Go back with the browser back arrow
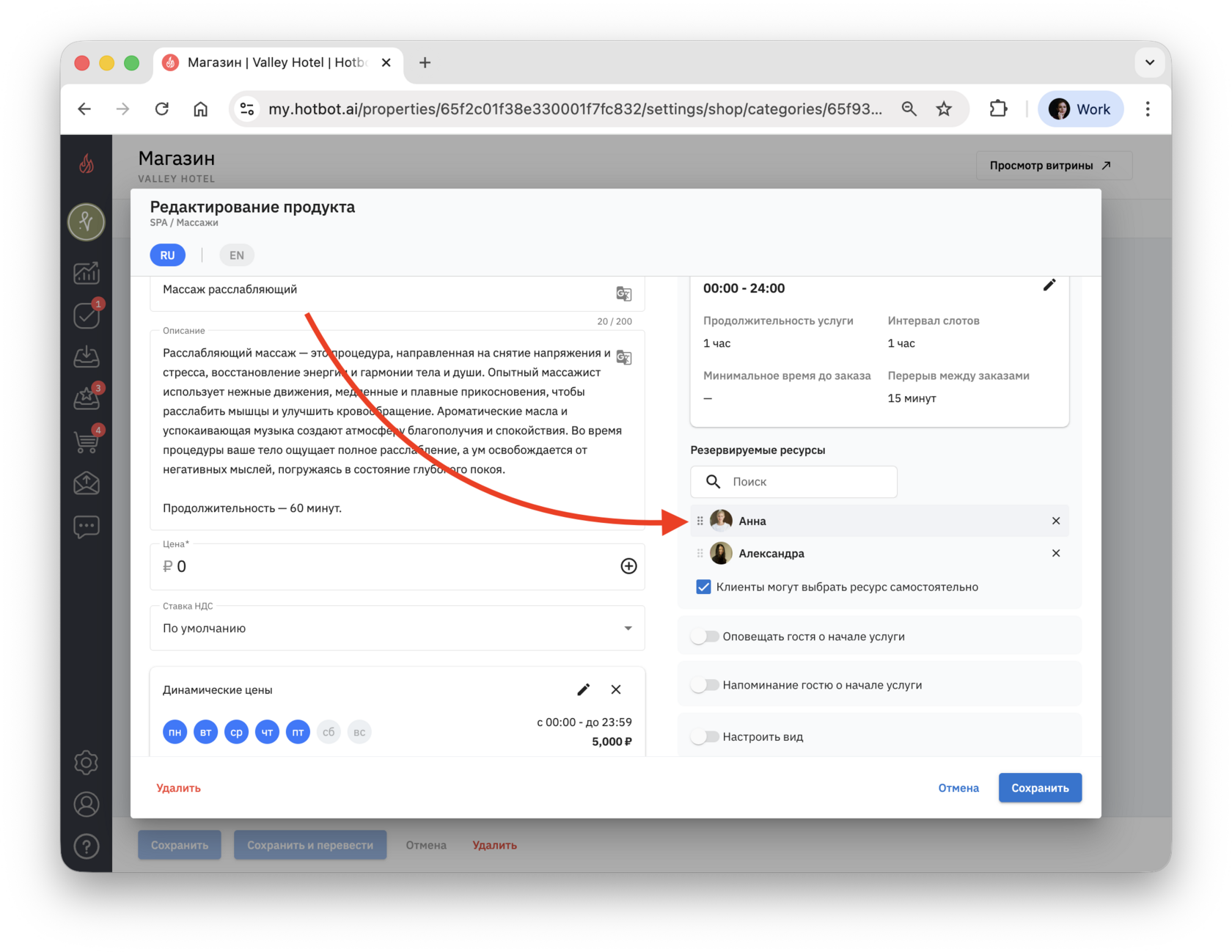This screenshot has width=1232, height=952. click(x=84, y=109)
